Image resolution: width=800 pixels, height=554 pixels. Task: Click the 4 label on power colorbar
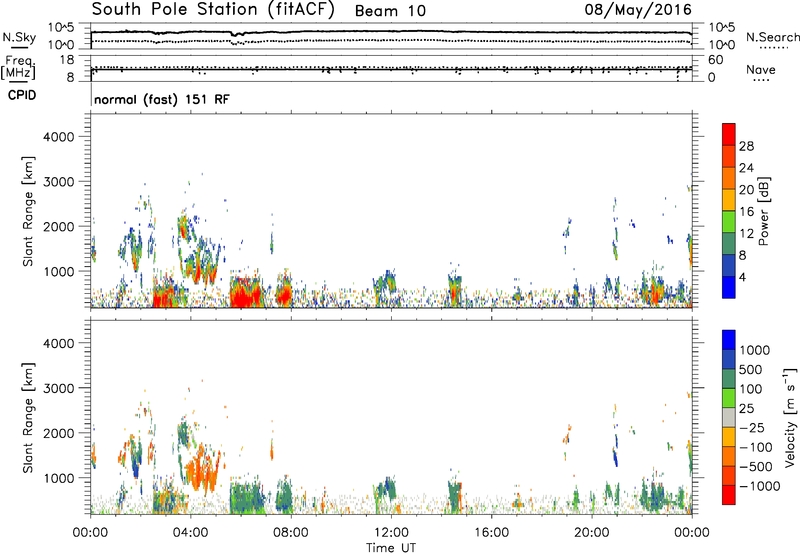click(x=743, y=278)
